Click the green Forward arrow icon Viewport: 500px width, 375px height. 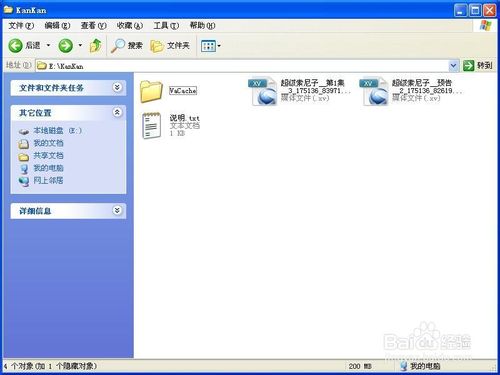tap(65, 45)
